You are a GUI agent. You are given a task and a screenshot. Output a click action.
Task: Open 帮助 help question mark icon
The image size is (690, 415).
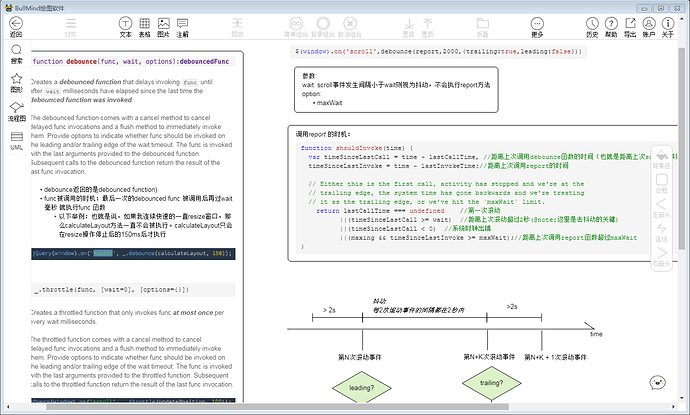pyautogui.click(x=611, y=27)
